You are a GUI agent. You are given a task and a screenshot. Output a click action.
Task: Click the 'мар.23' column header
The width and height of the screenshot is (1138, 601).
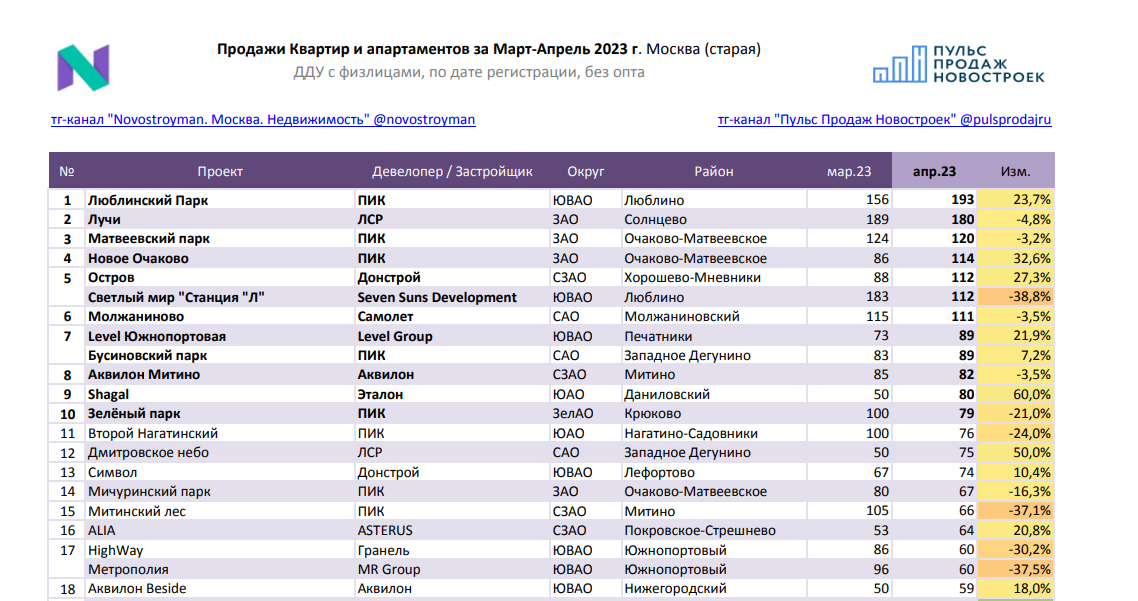click(849, 171)
